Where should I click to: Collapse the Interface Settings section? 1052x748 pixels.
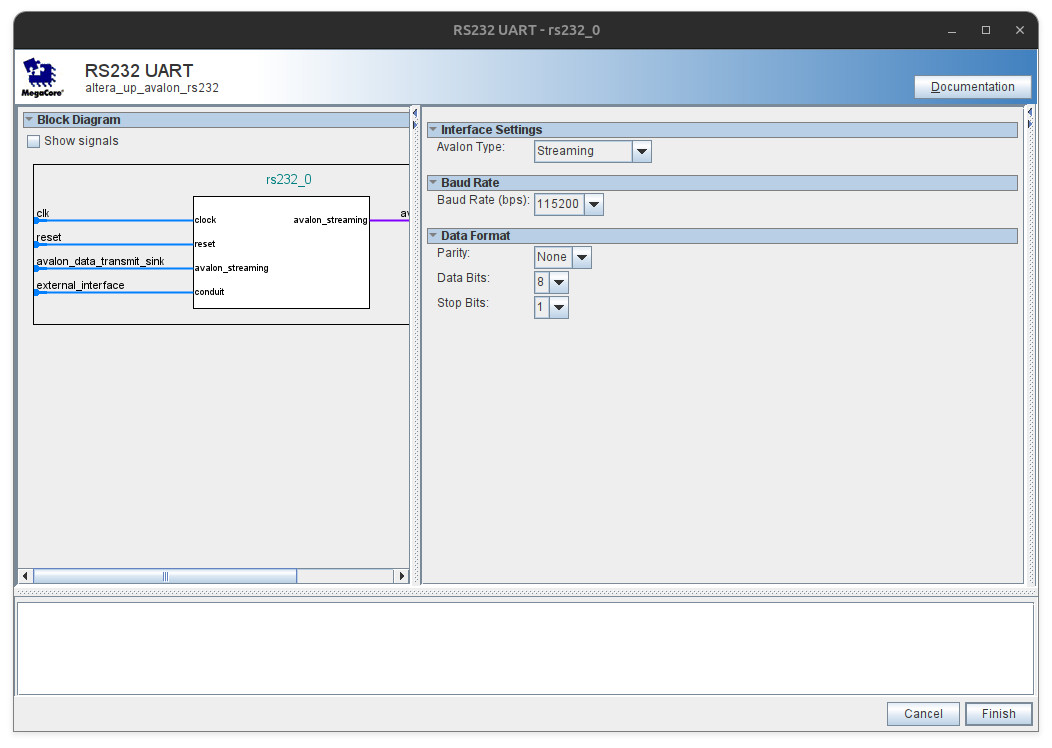click(433, 129)
